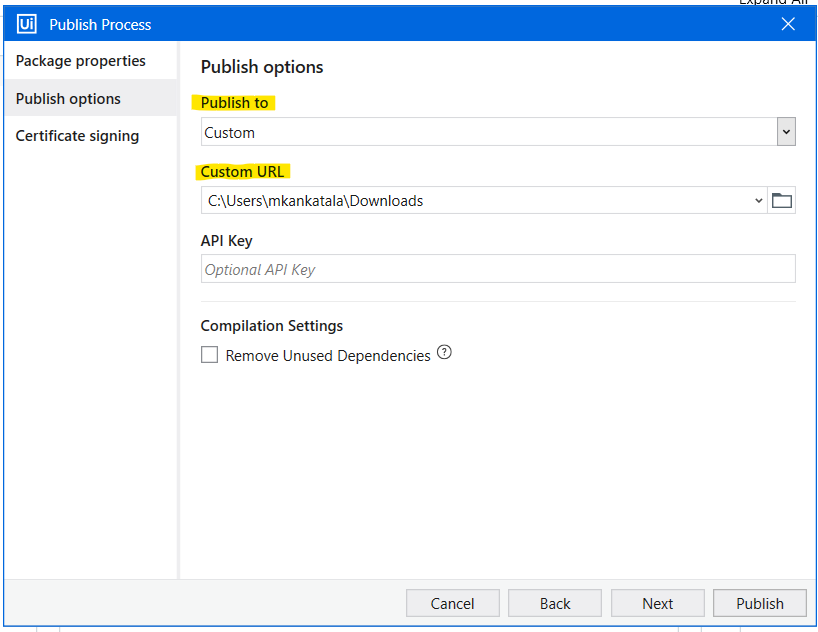
Task: Go Back to the previous step
Action: pyautogui.click(x=555, y=603)
